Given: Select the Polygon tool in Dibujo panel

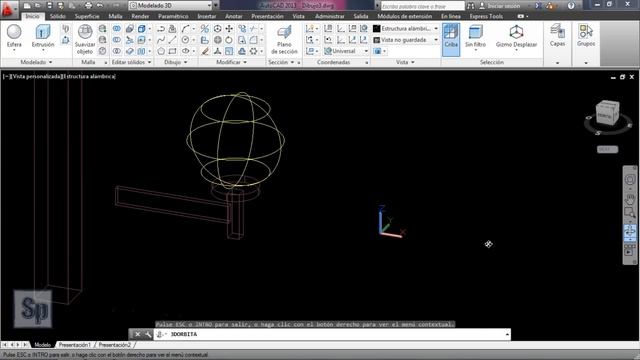Looking at the screenshot, I should [x=161, y=51].
